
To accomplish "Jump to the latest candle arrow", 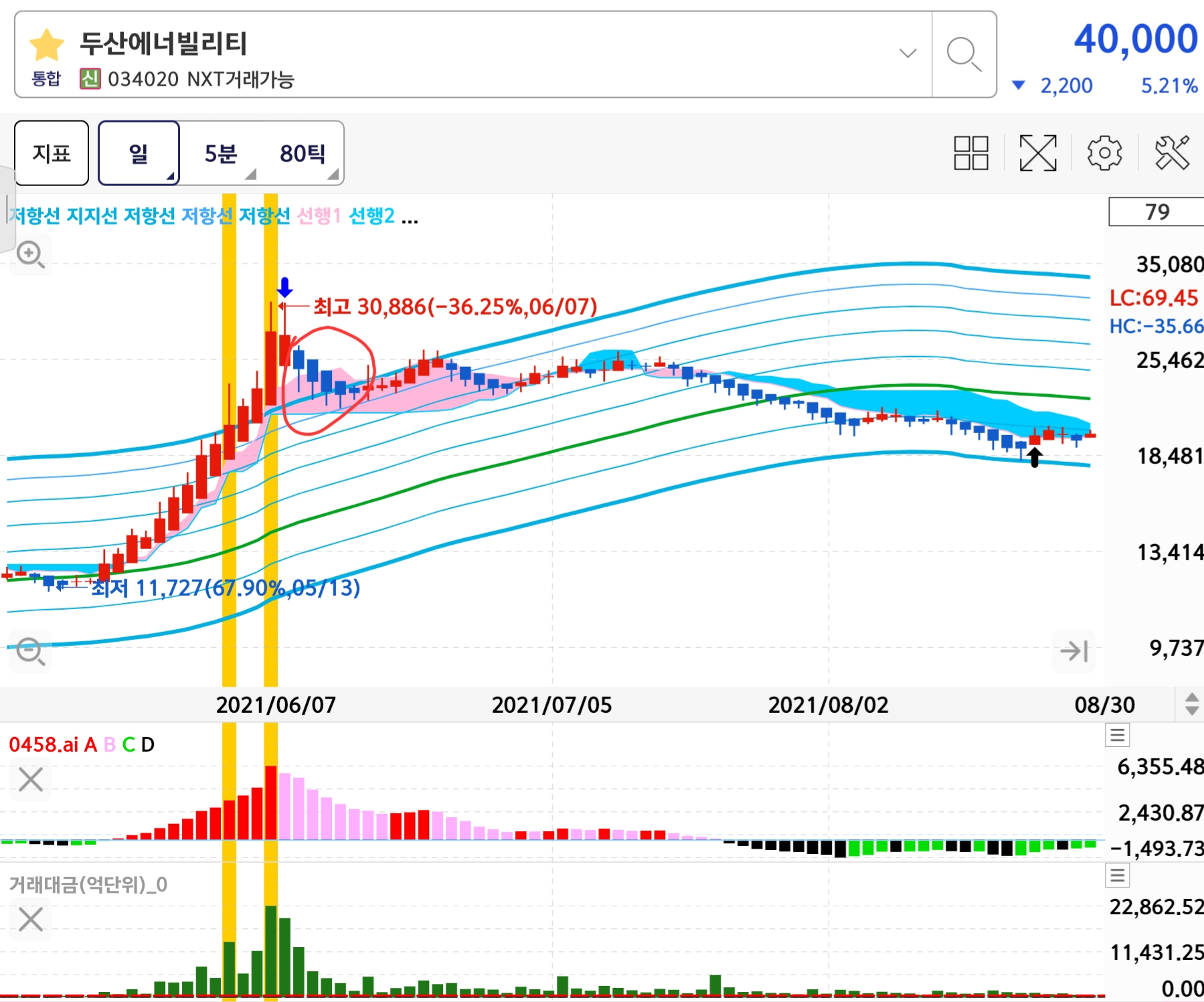I will tap(1074, 651).
